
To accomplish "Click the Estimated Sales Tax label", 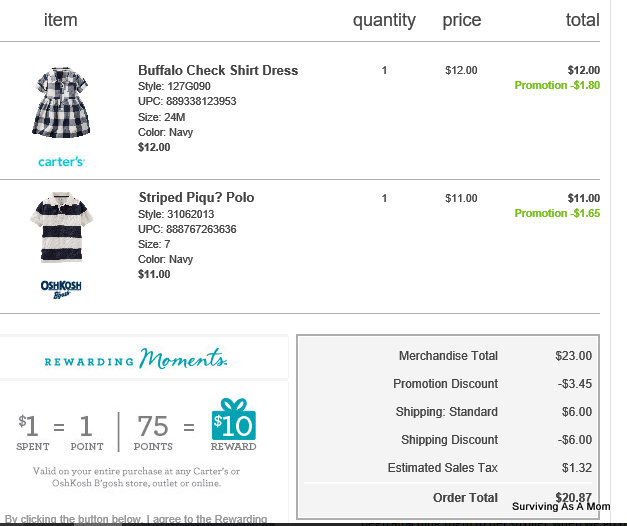I will coord(442,468).
